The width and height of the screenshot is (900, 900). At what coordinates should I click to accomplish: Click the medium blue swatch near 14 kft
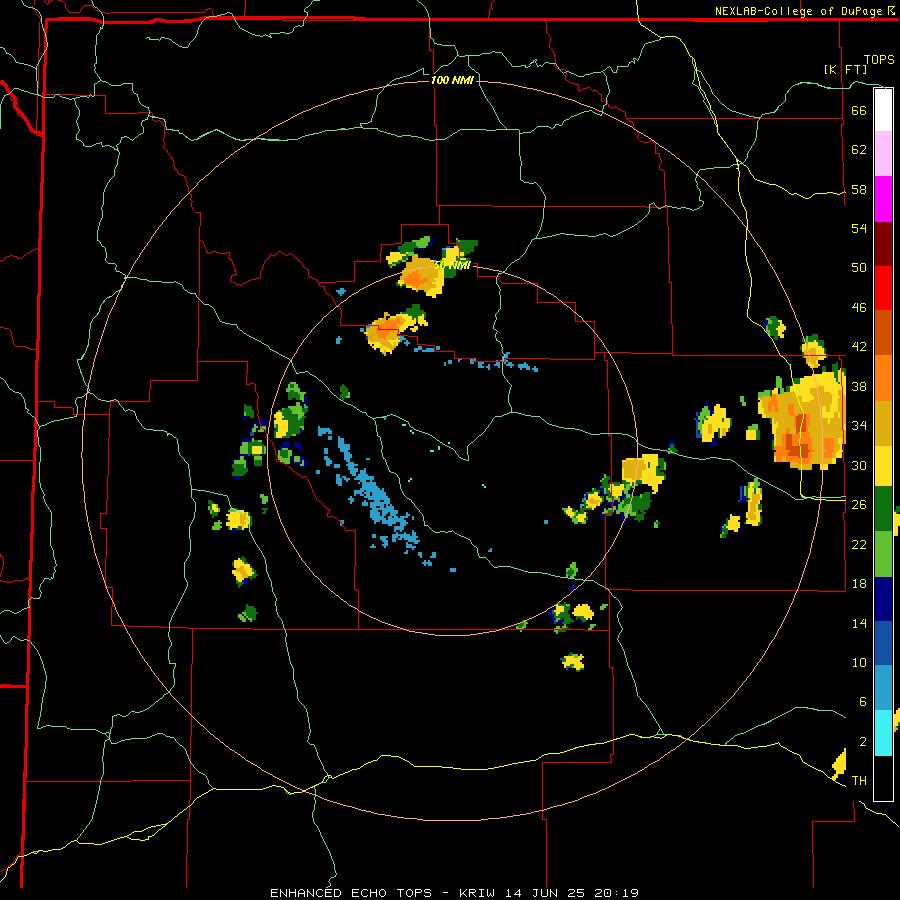pos(883,643)
